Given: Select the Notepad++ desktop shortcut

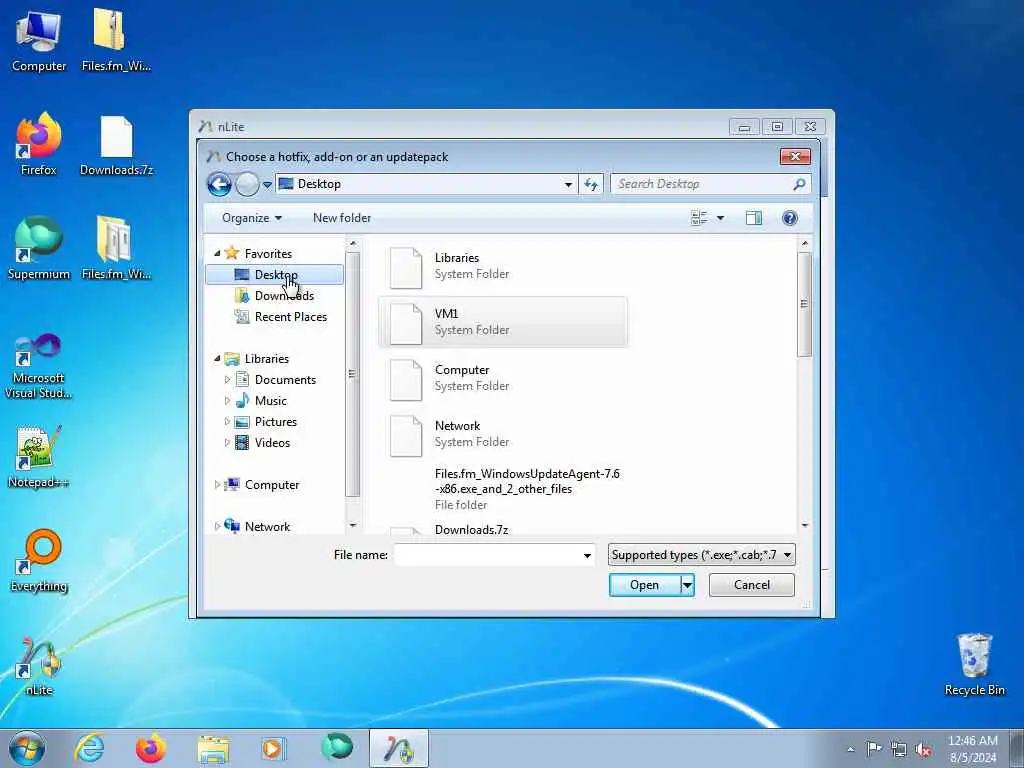Looking at the screenshot, I should 39,456.
